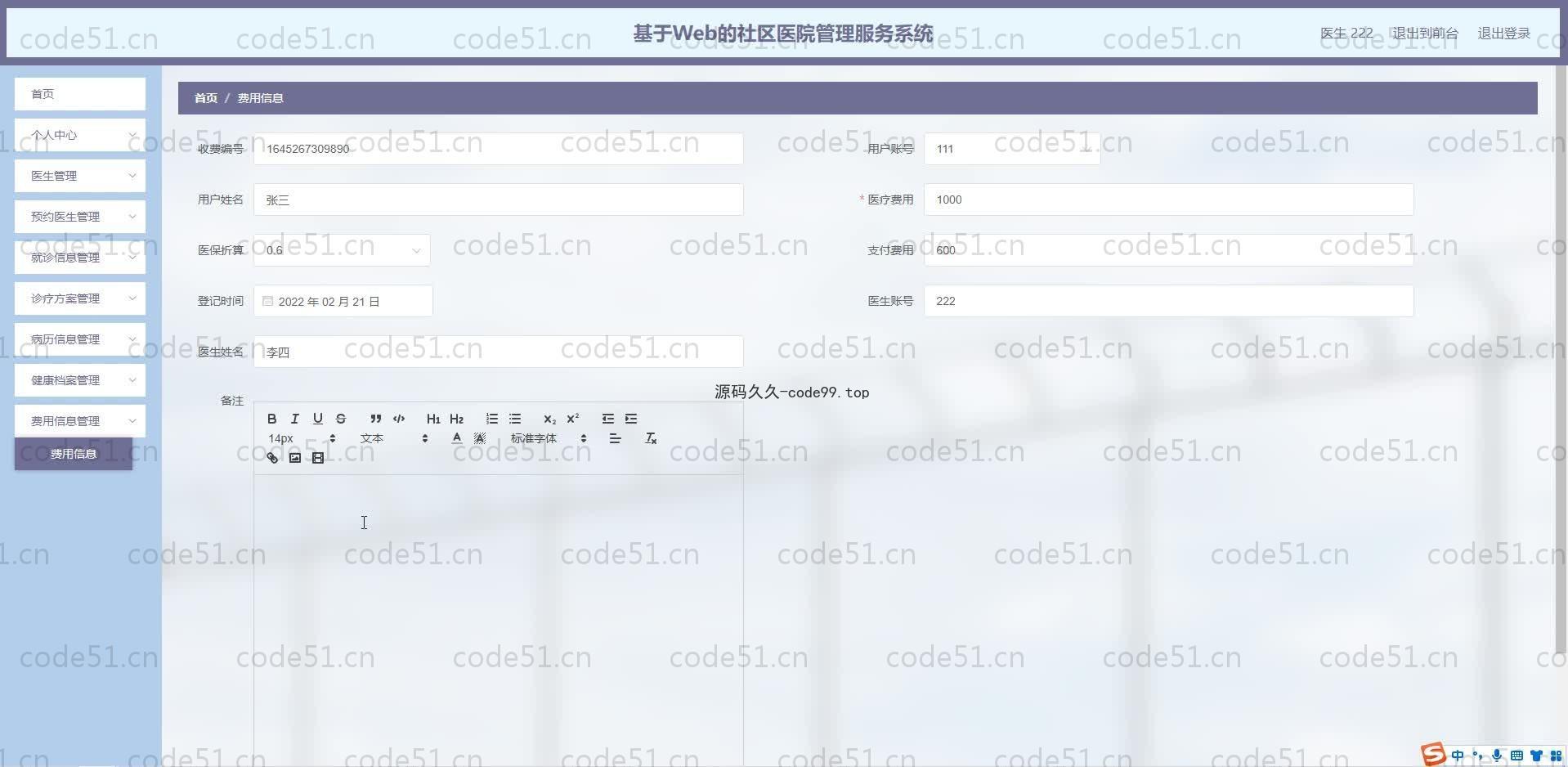Open the 用户账号 111 dropdown
The image size is (1568, 767).
(1012, 149)
